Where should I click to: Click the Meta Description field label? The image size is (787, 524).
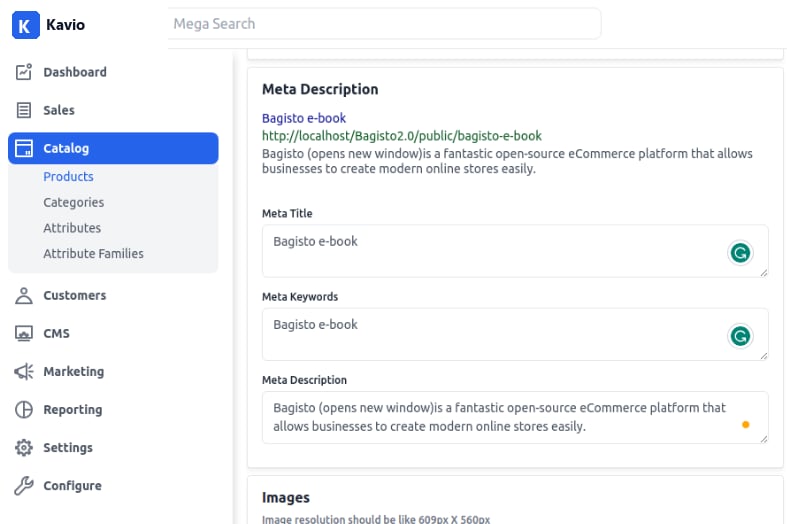pyautogui.click(x=304, y=380)
